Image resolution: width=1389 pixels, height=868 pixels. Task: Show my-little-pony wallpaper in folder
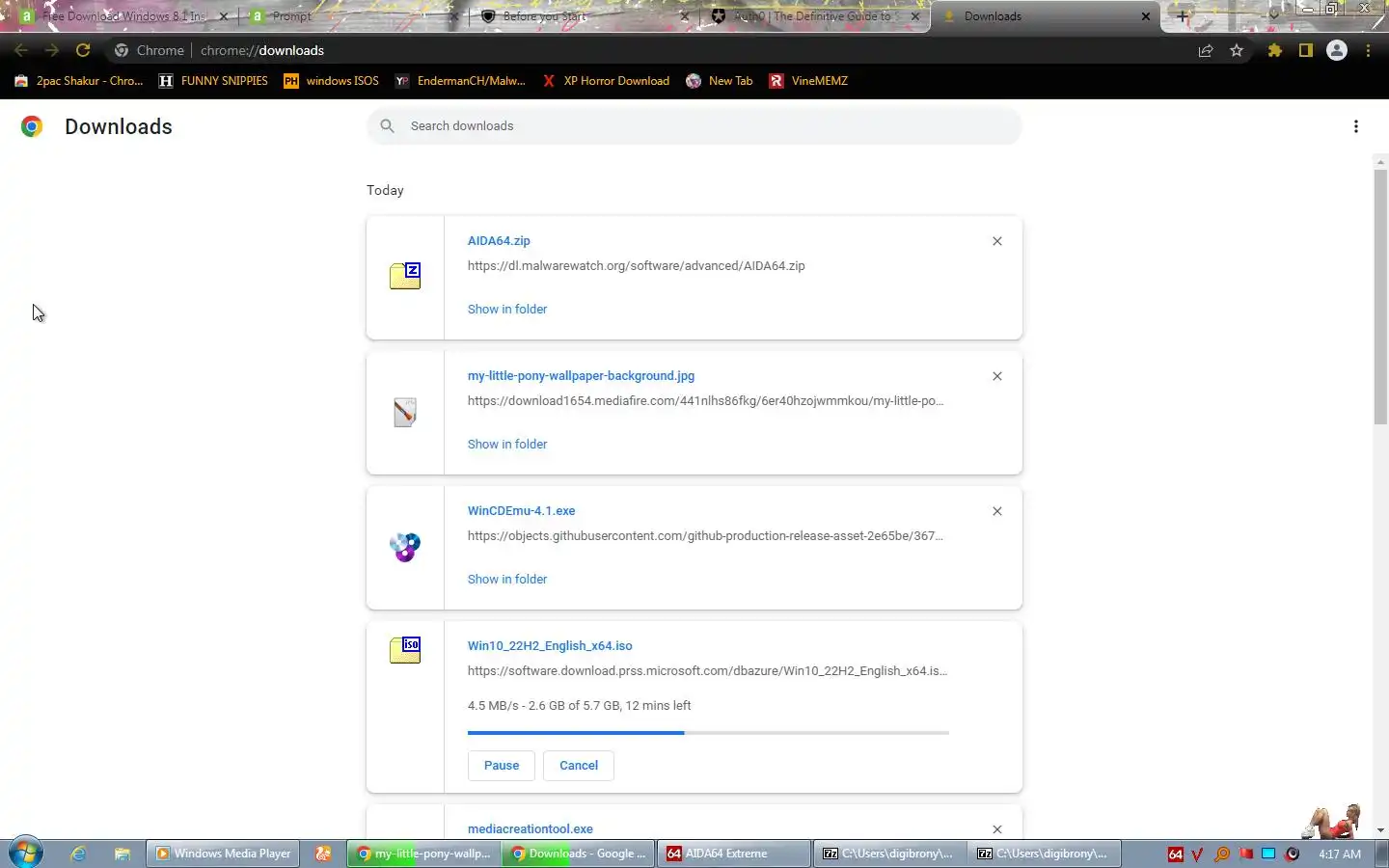pos(507,445)
